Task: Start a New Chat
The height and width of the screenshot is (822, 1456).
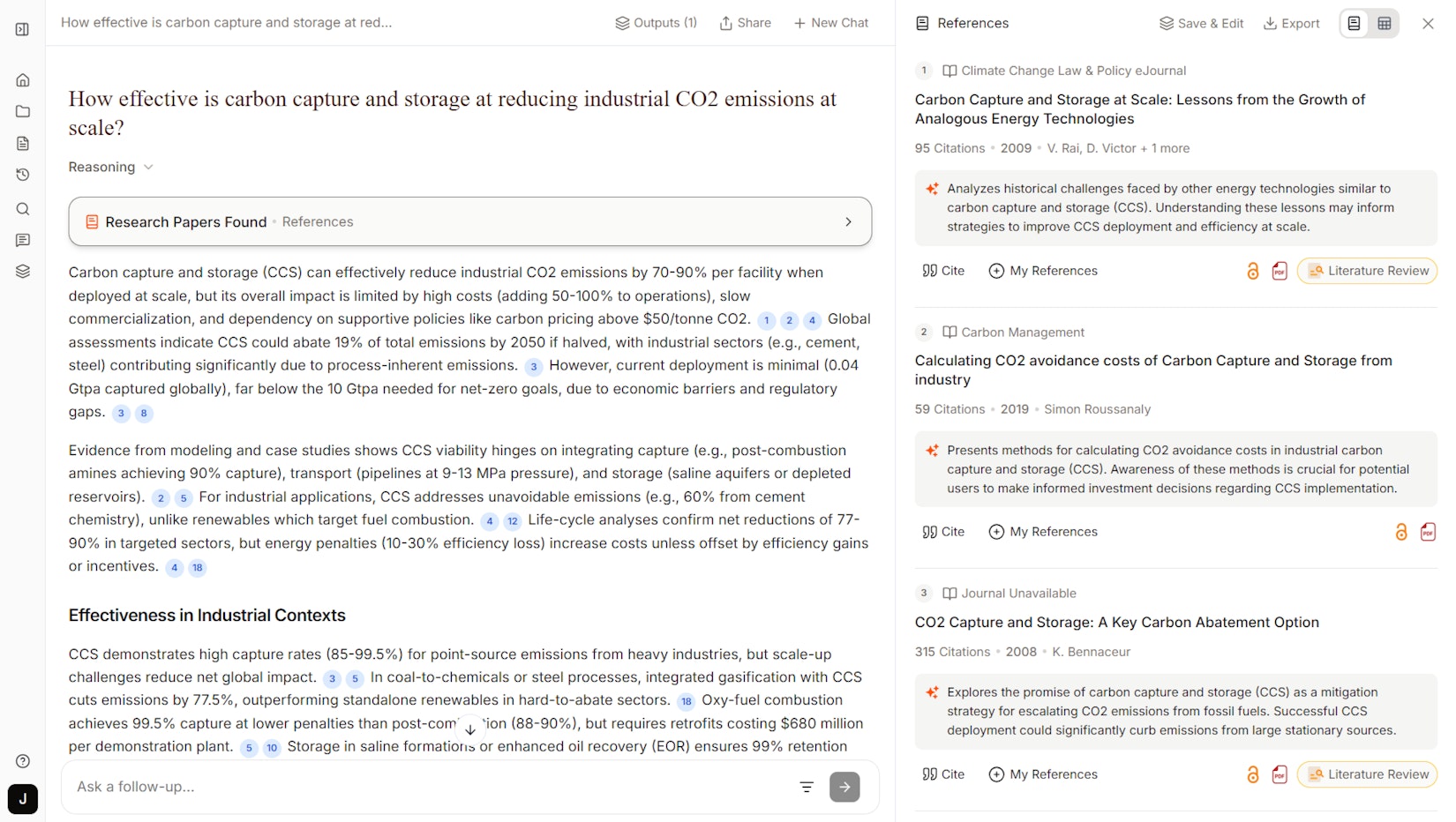Action: click(x=830, y=23)
